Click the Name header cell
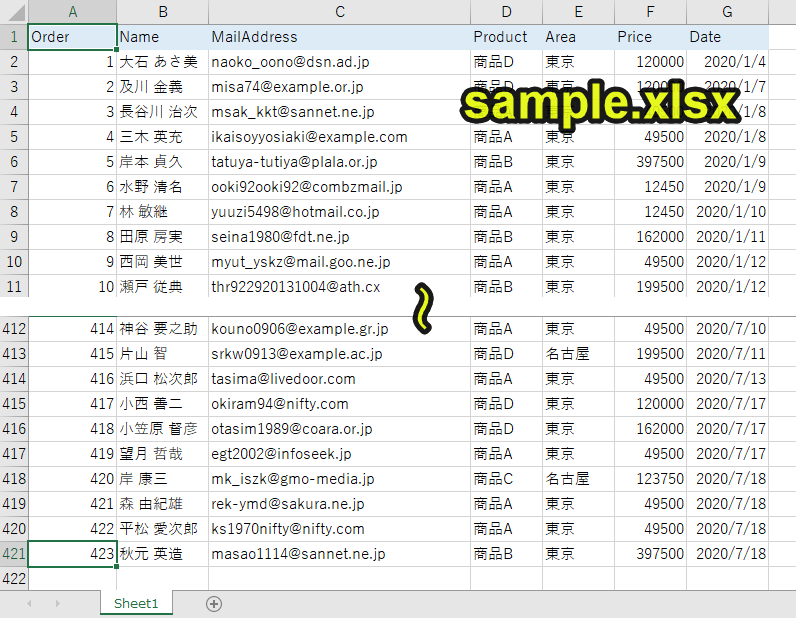 (x=162, y=37)
